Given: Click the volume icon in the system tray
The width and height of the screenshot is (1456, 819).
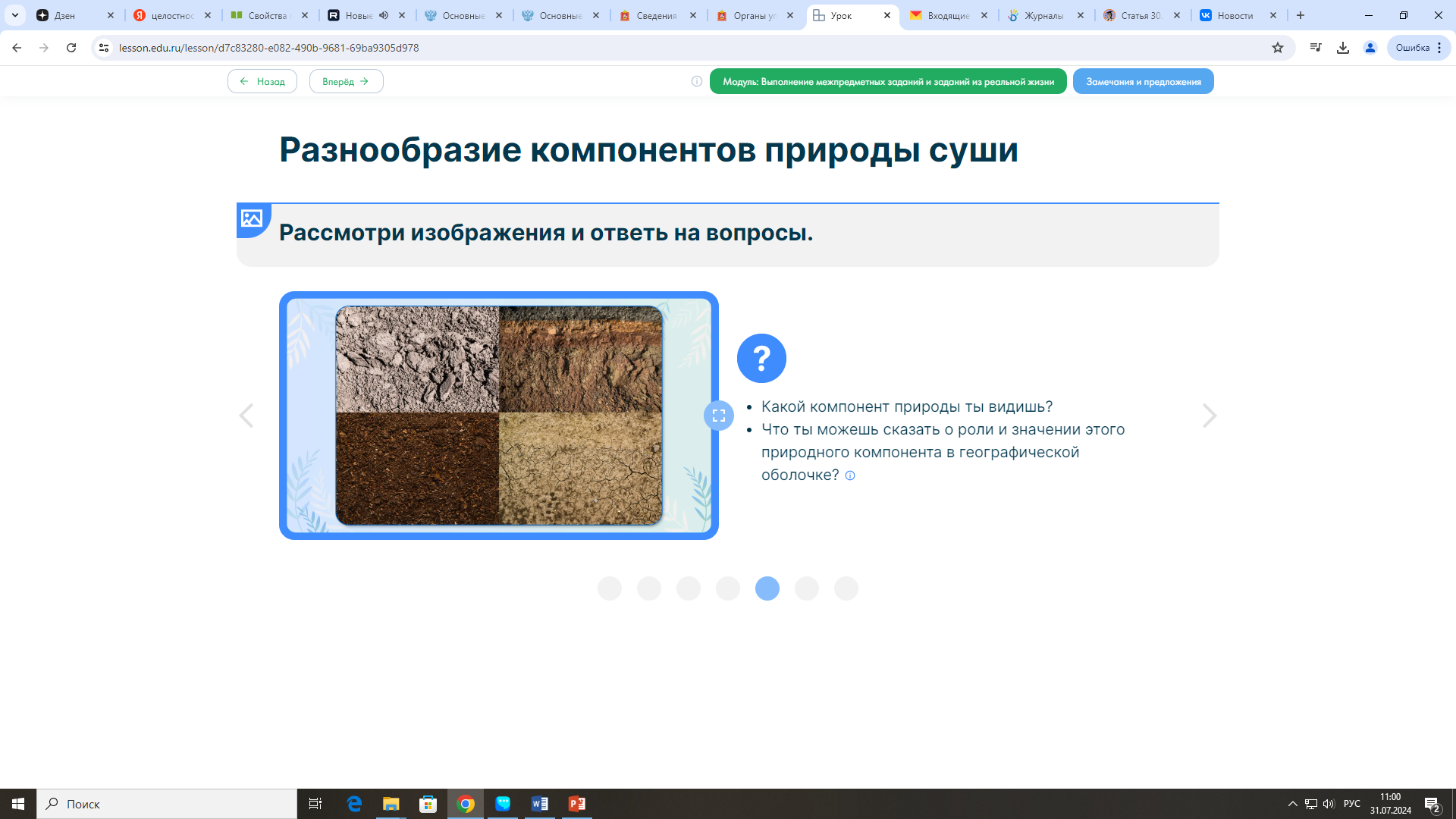Looking at the screenshot, I should click(x=1329, y=804).
